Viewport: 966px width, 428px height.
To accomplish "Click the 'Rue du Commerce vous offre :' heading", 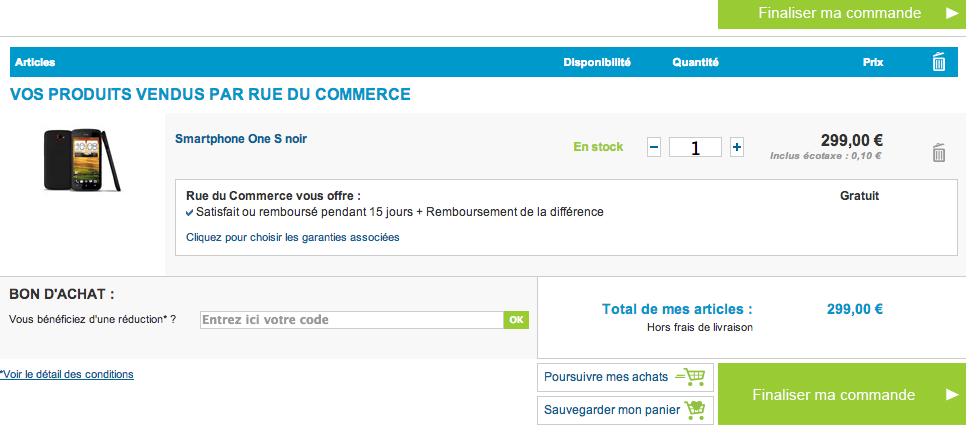I will [x=274, y=196].
